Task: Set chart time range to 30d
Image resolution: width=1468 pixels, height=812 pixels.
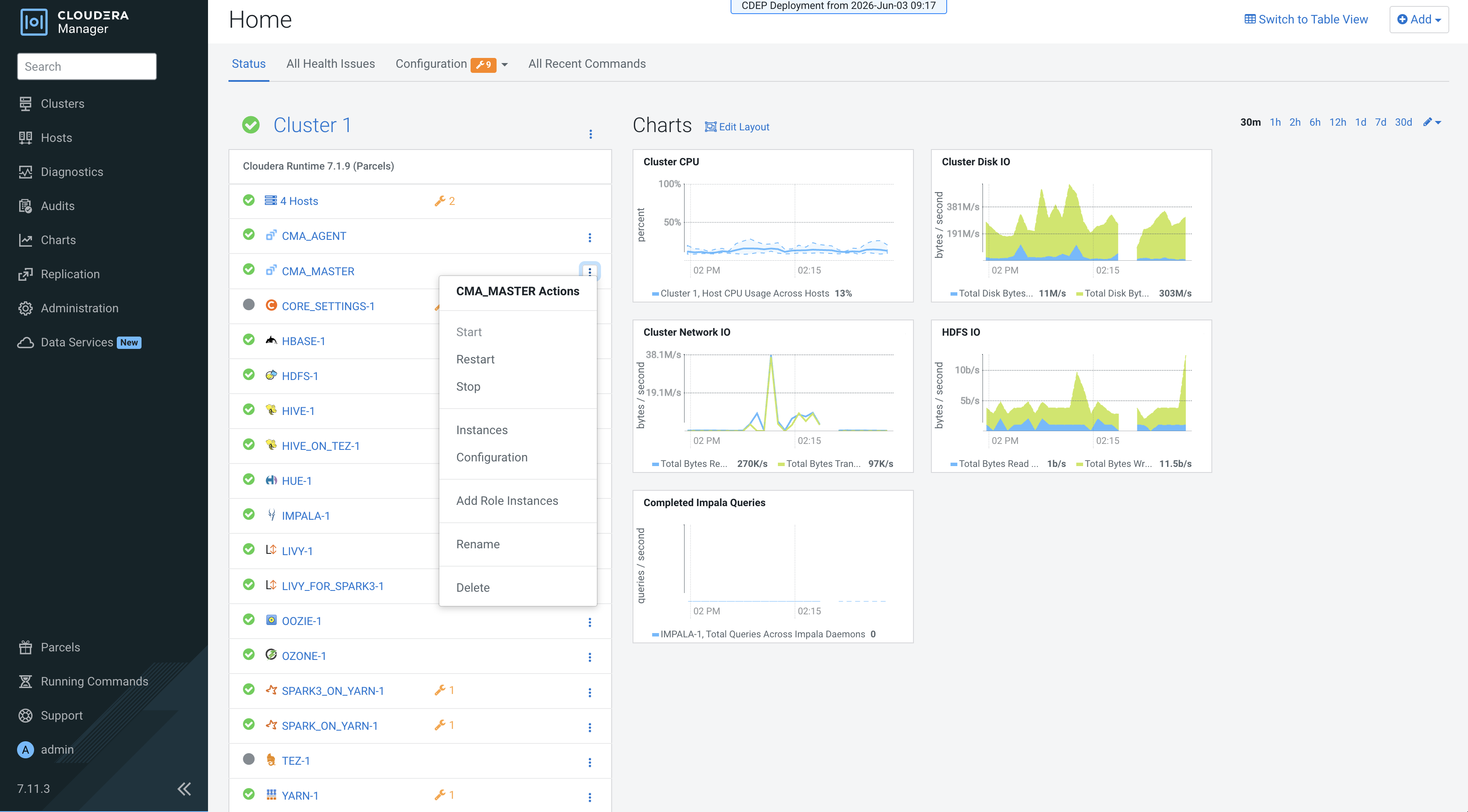Action: coord(1403,122)
